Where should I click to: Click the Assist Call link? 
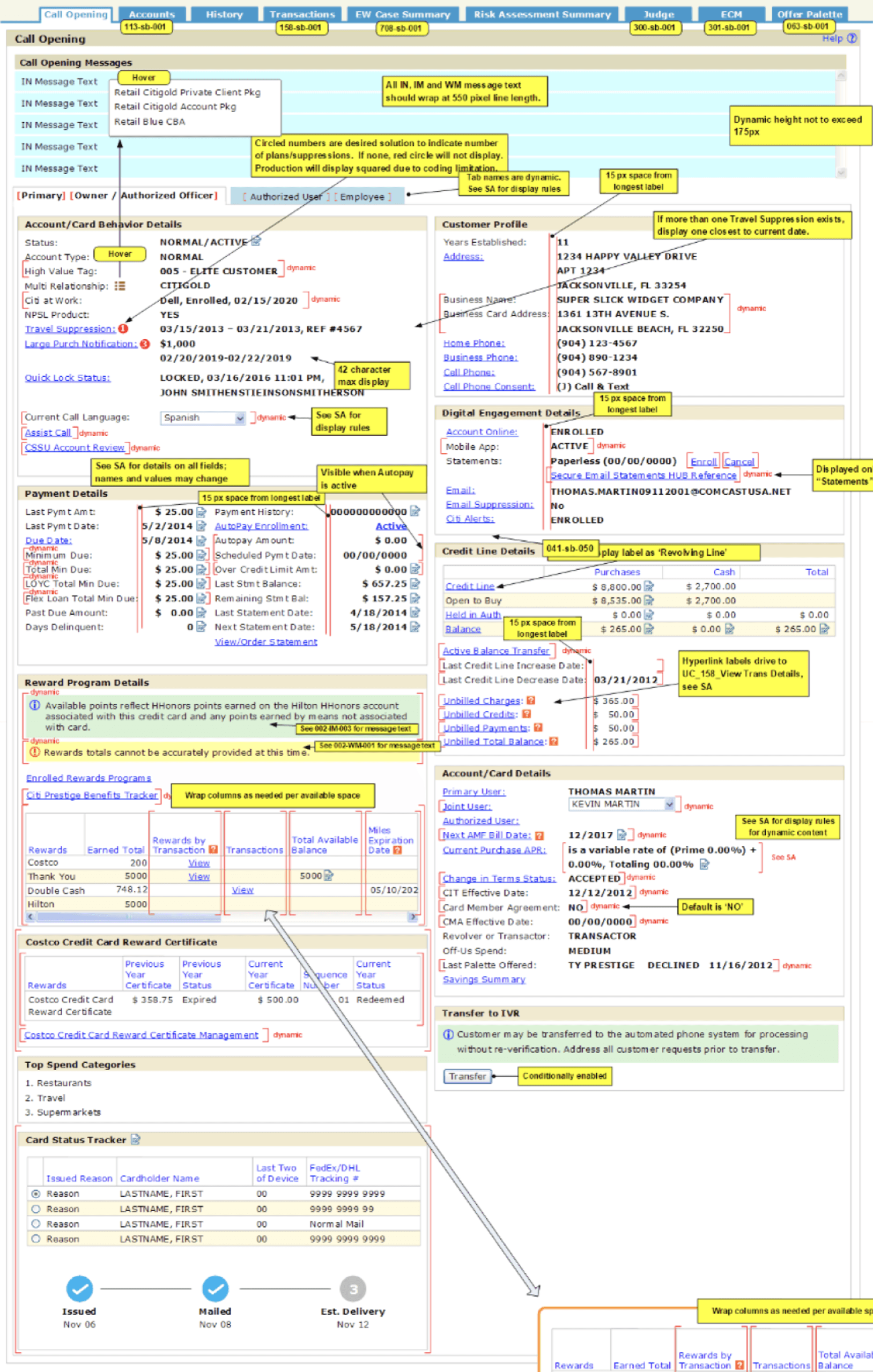click(x=48, y=433)
